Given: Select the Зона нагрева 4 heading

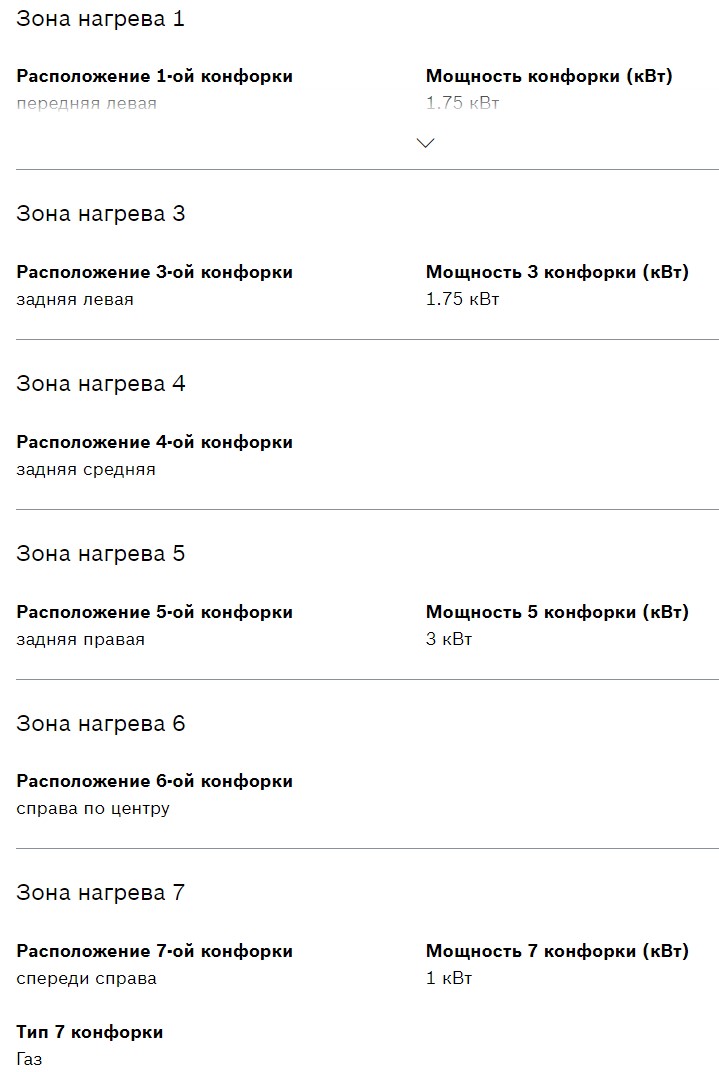Looking at the screenshot, I should (100, 383).
